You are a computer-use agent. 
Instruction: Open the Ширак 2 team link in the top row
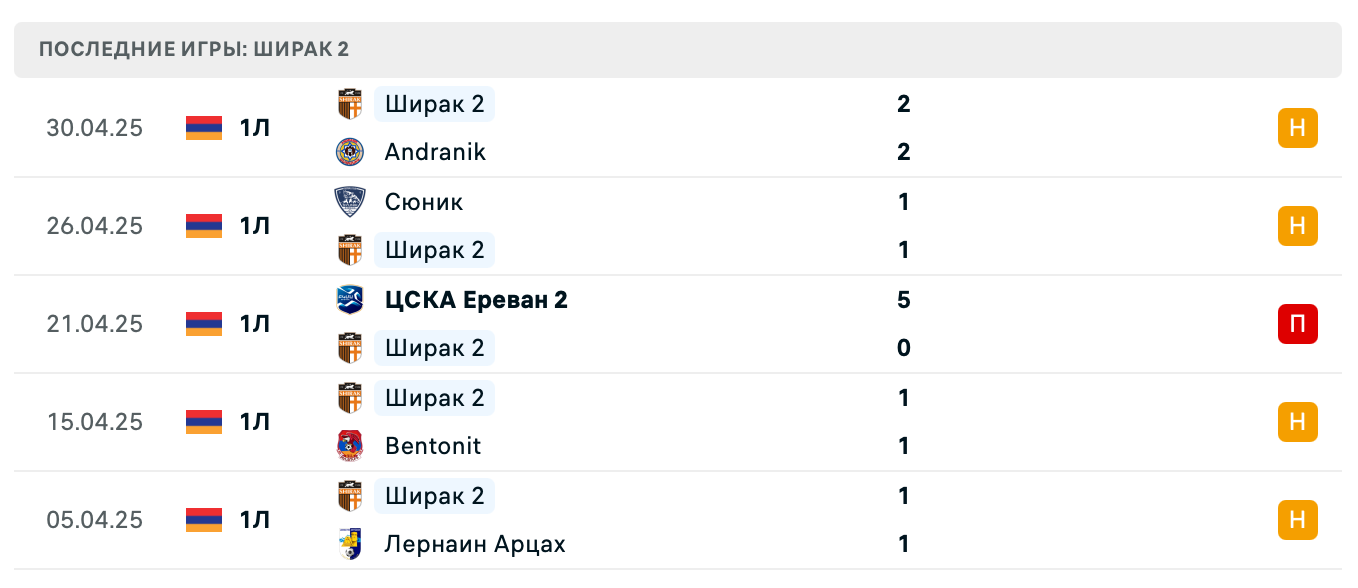point(434,104)
